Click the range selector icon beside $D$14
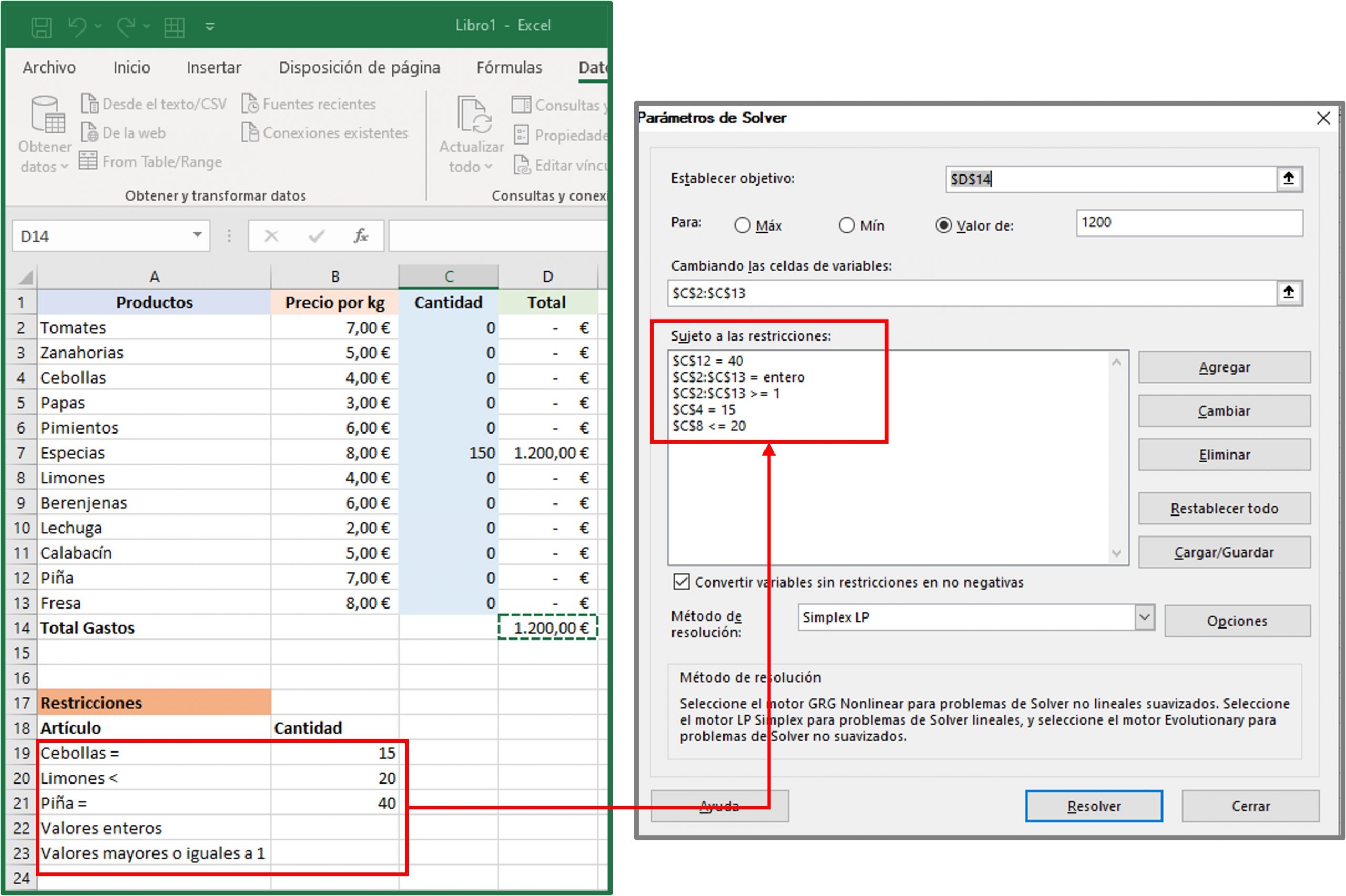This screenshot has height=896, width=1346. tap(1289, 178)
